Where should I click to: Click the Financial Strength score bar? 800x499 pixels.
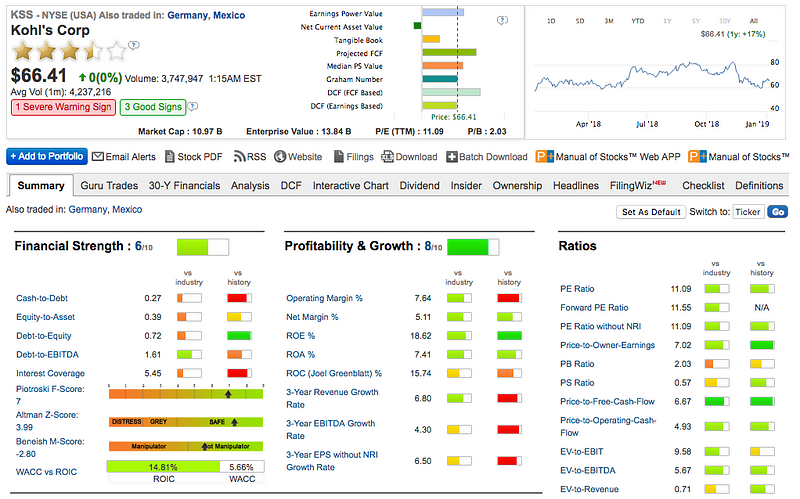[x=203, y=247]
